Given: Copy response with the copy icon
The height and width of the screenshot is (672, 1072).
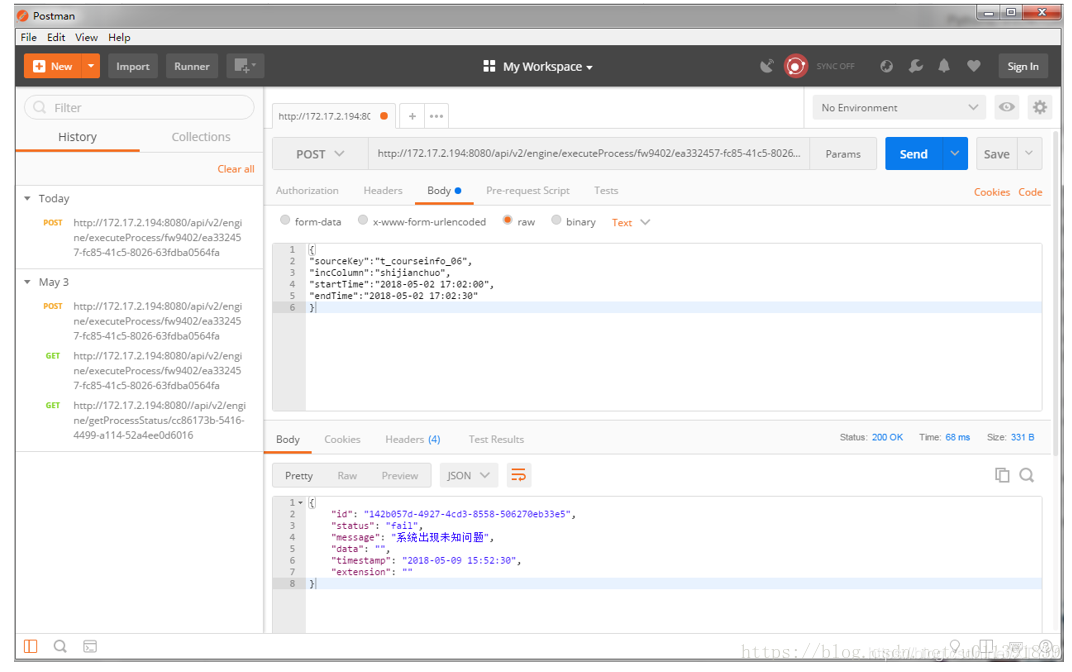Looking at the screenshot, I should pos(1002,475).
